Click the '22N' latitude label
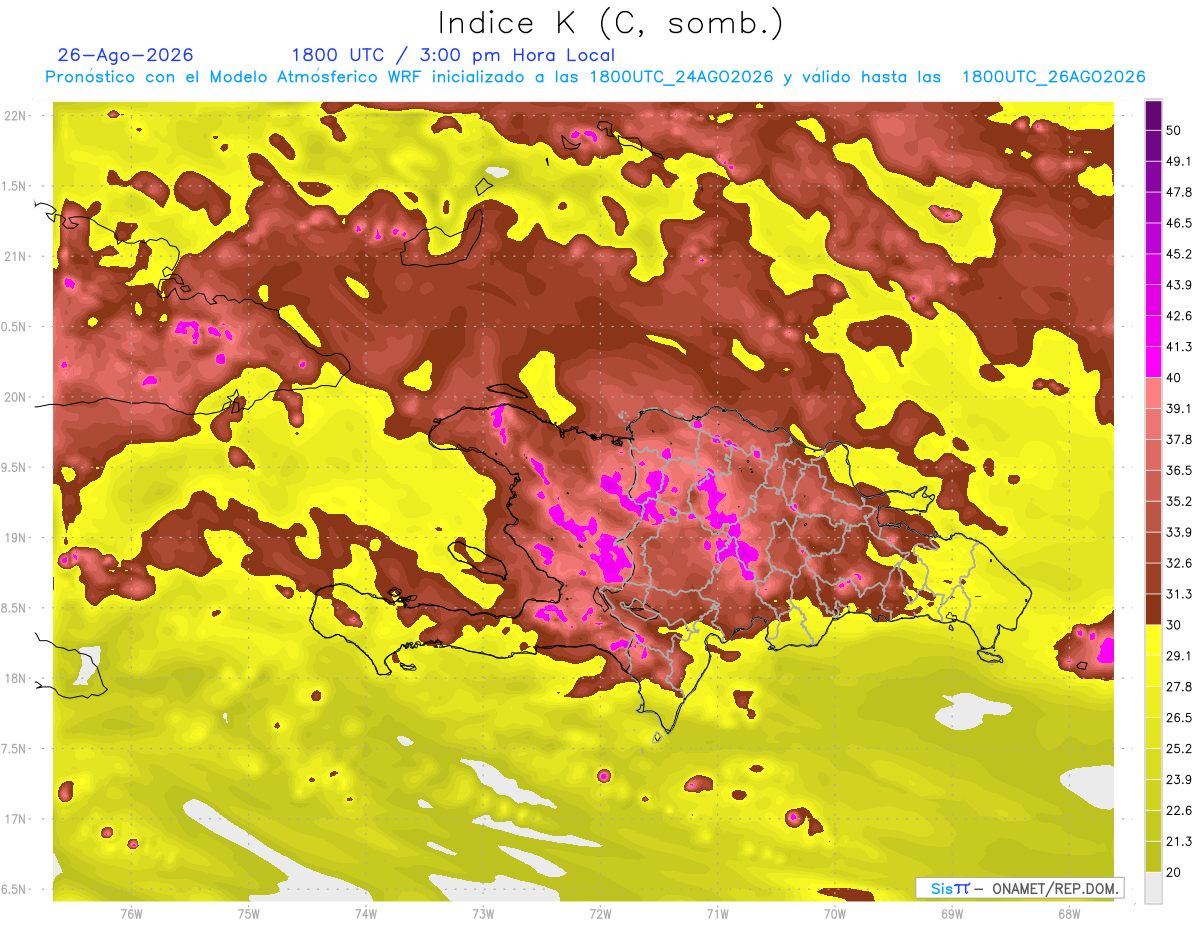The image size is (1200, 927). [x=14, y=116]
